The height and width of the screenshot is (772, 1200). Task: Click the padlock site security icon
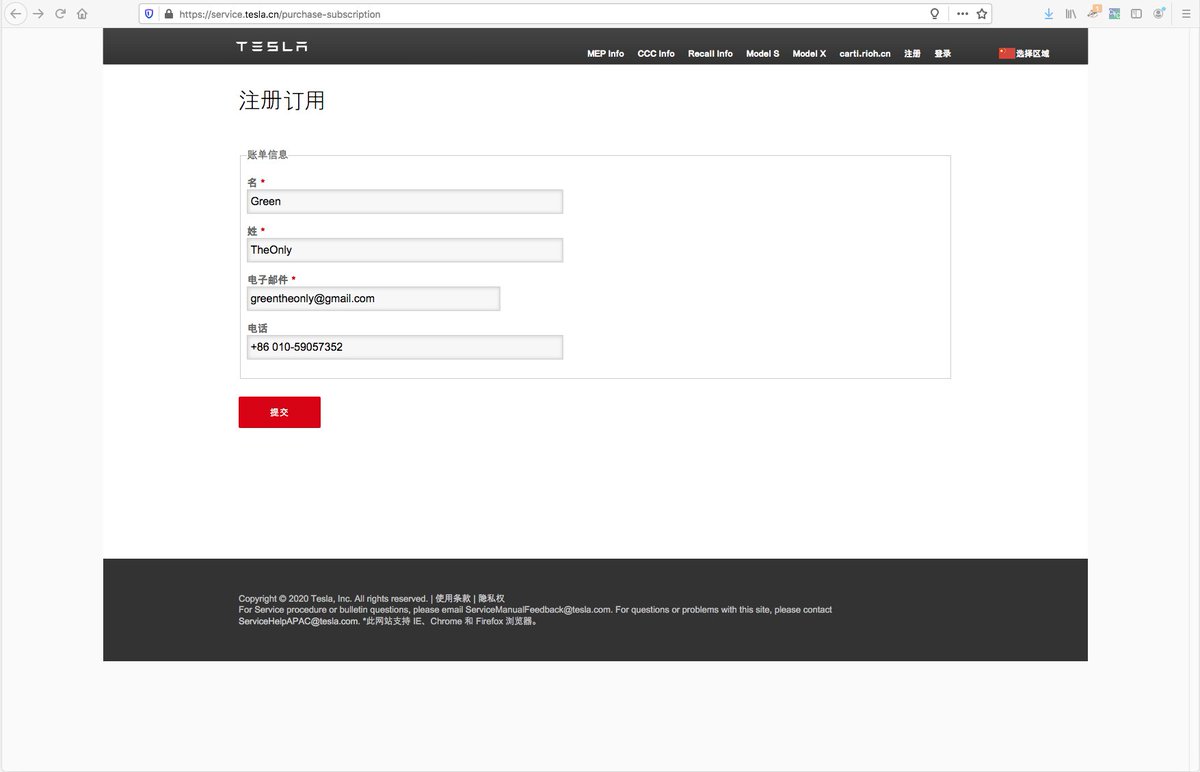(x=168, y=14)
